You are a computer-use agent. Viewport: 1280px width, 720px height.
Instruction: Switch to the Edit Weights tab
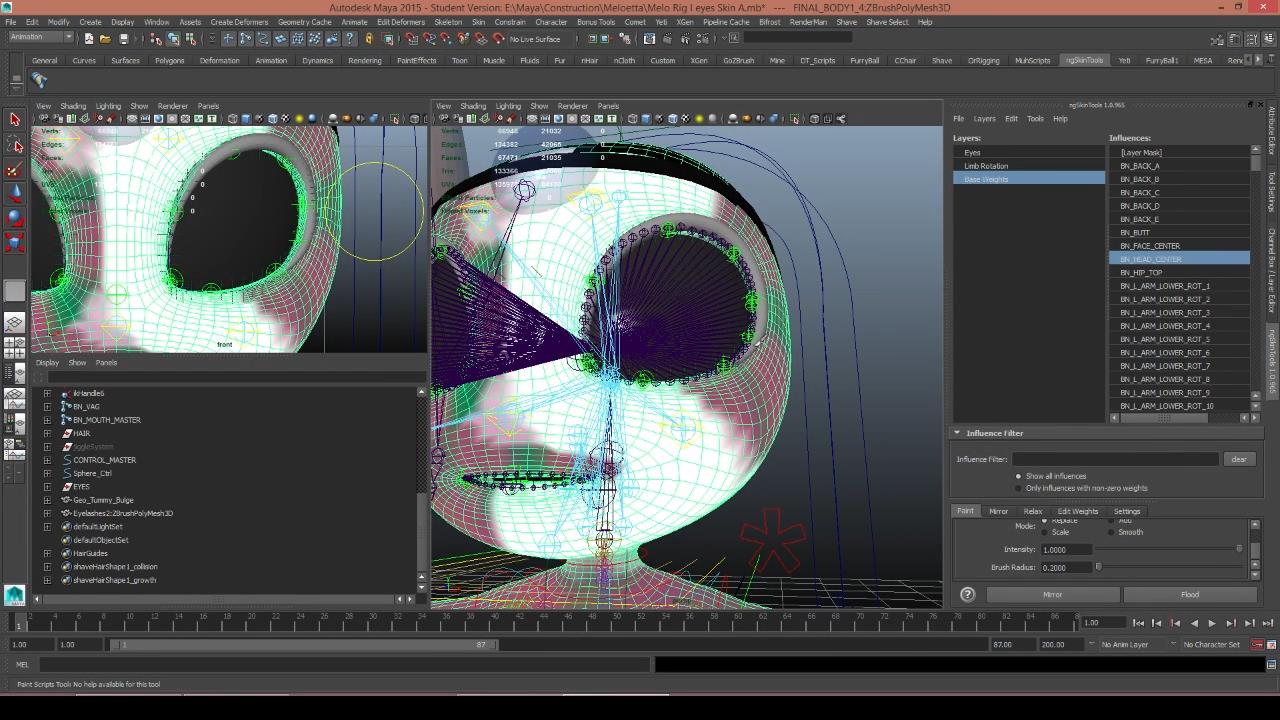click(x=1077, y=511)
